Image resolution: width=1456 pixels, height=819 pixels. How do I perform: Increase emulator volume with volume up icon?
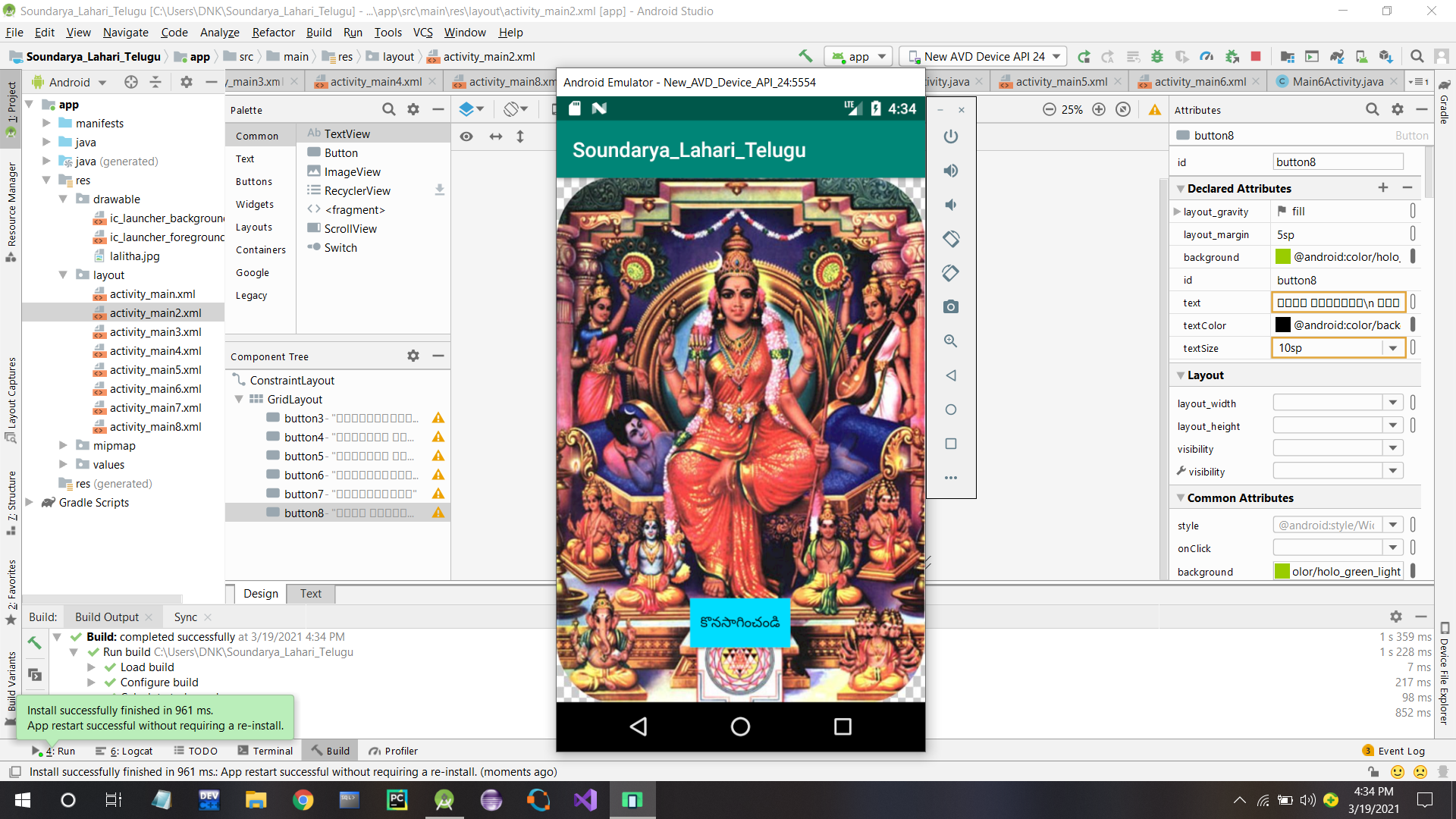coord(951,171)
